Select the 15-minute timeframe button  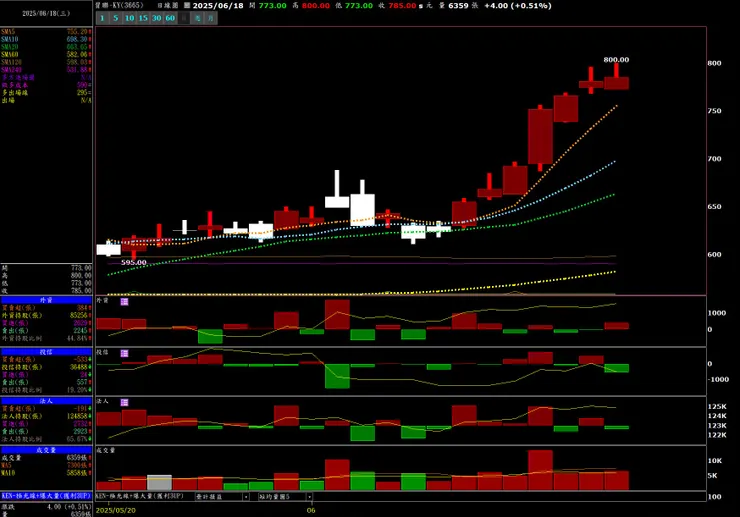[x=143, y=18]
